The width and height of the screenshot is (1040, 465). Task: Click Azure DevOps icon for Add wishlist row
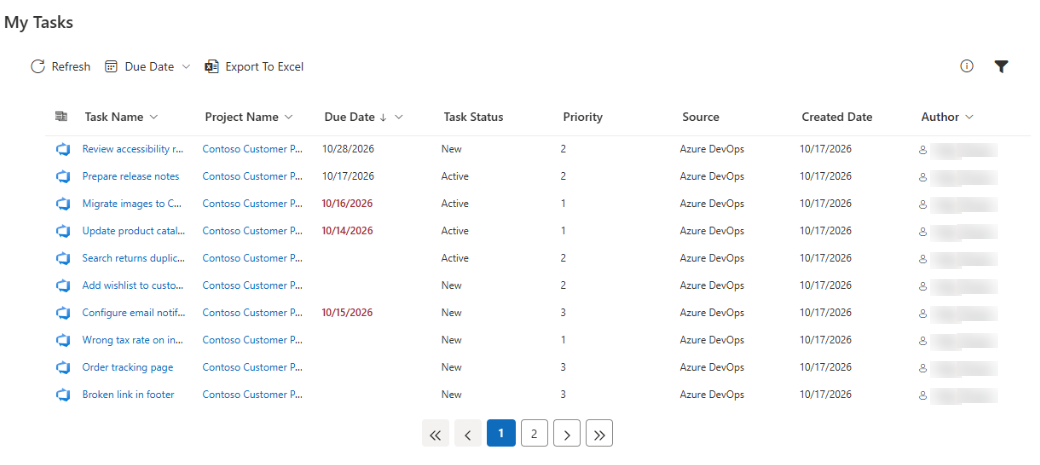63,285
